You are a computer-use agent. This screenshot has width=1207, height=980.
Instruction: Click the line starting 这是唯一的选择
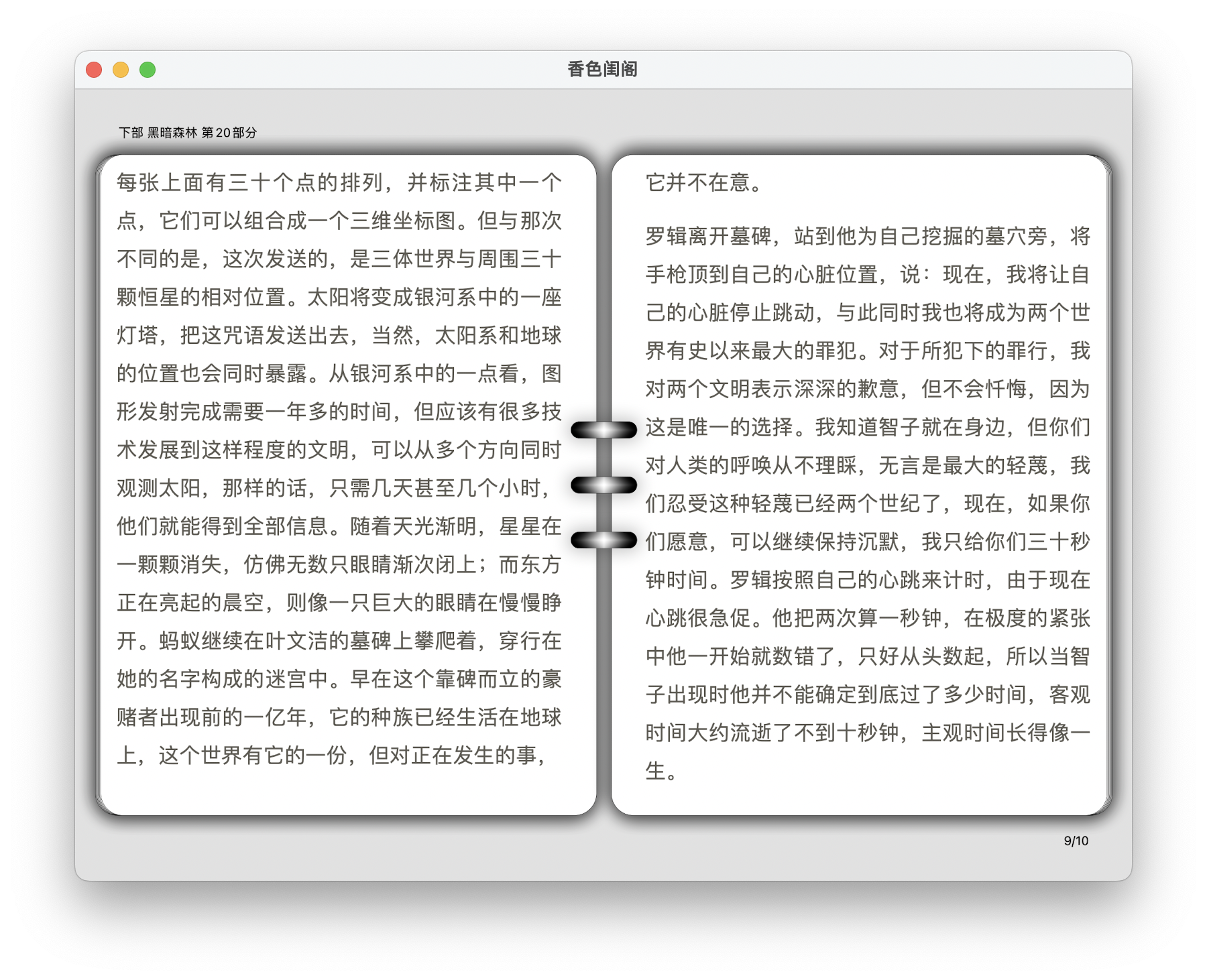click(868, 427)
